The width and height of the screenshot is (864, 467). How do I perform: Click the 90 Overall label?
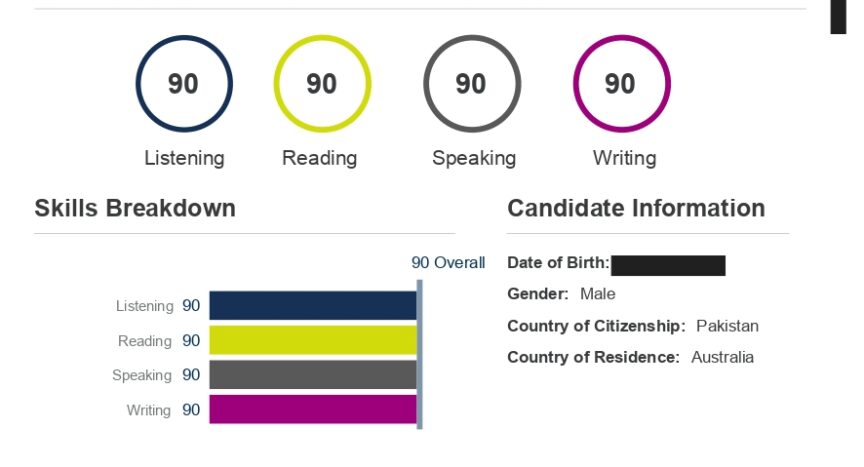(448, 263)
